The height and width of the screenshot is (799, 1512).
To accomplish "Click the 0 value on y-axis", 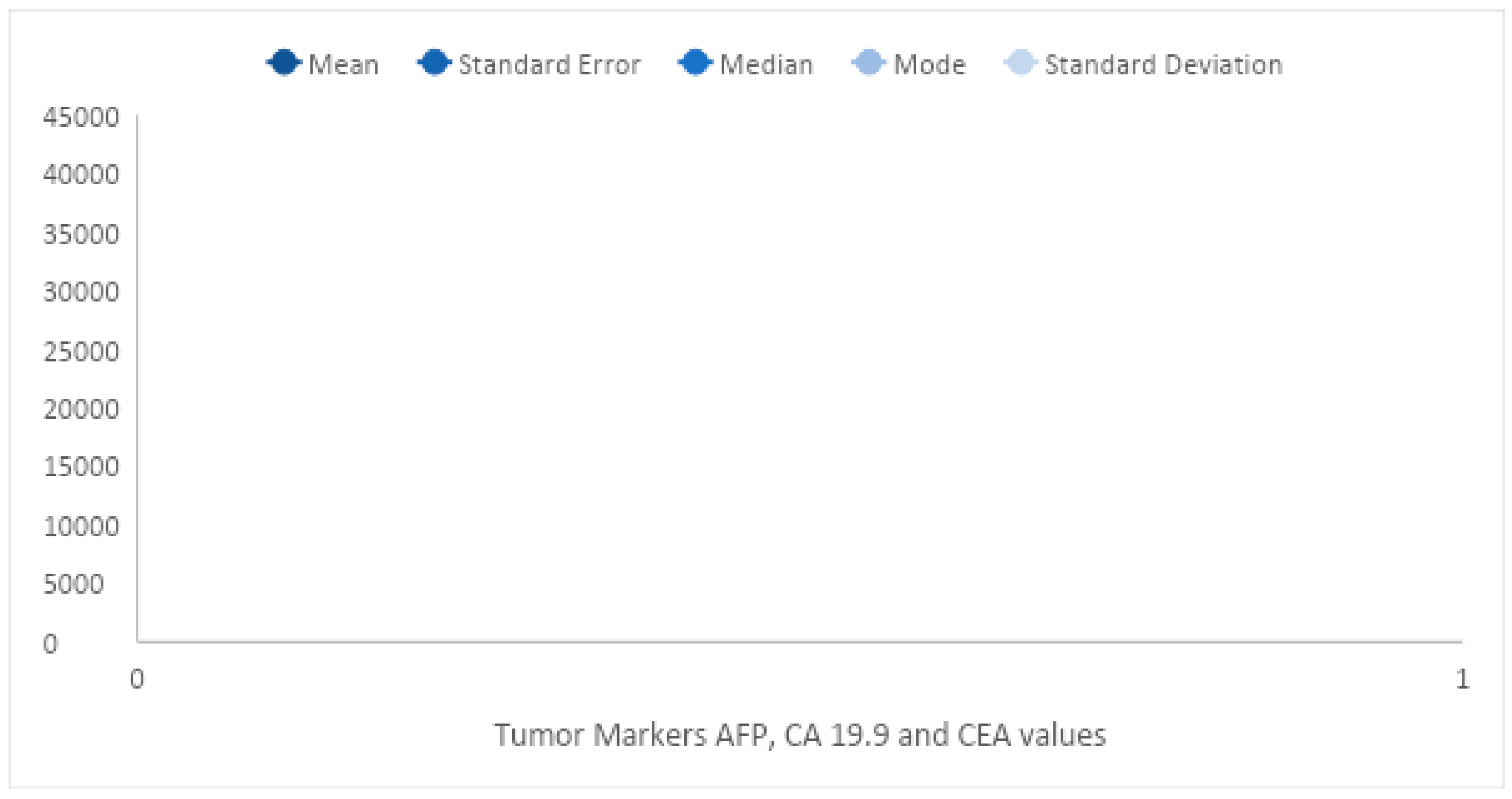I will tap(51, 643).
